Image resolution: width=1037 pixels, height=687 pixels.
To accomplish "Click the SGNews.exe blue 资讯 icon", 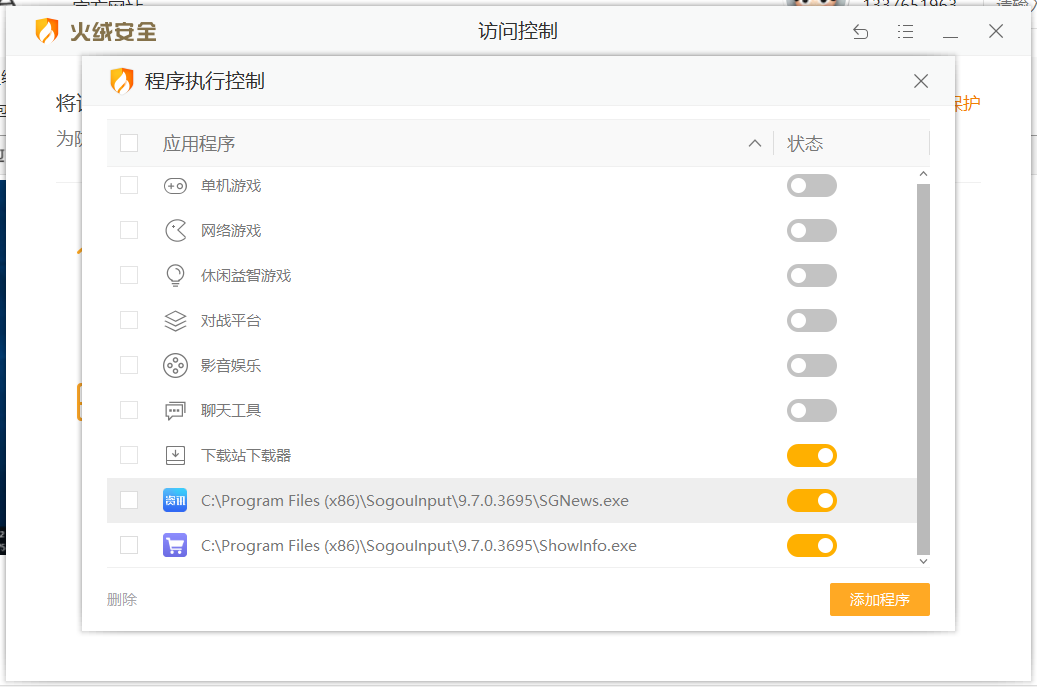I will (175, 501).
